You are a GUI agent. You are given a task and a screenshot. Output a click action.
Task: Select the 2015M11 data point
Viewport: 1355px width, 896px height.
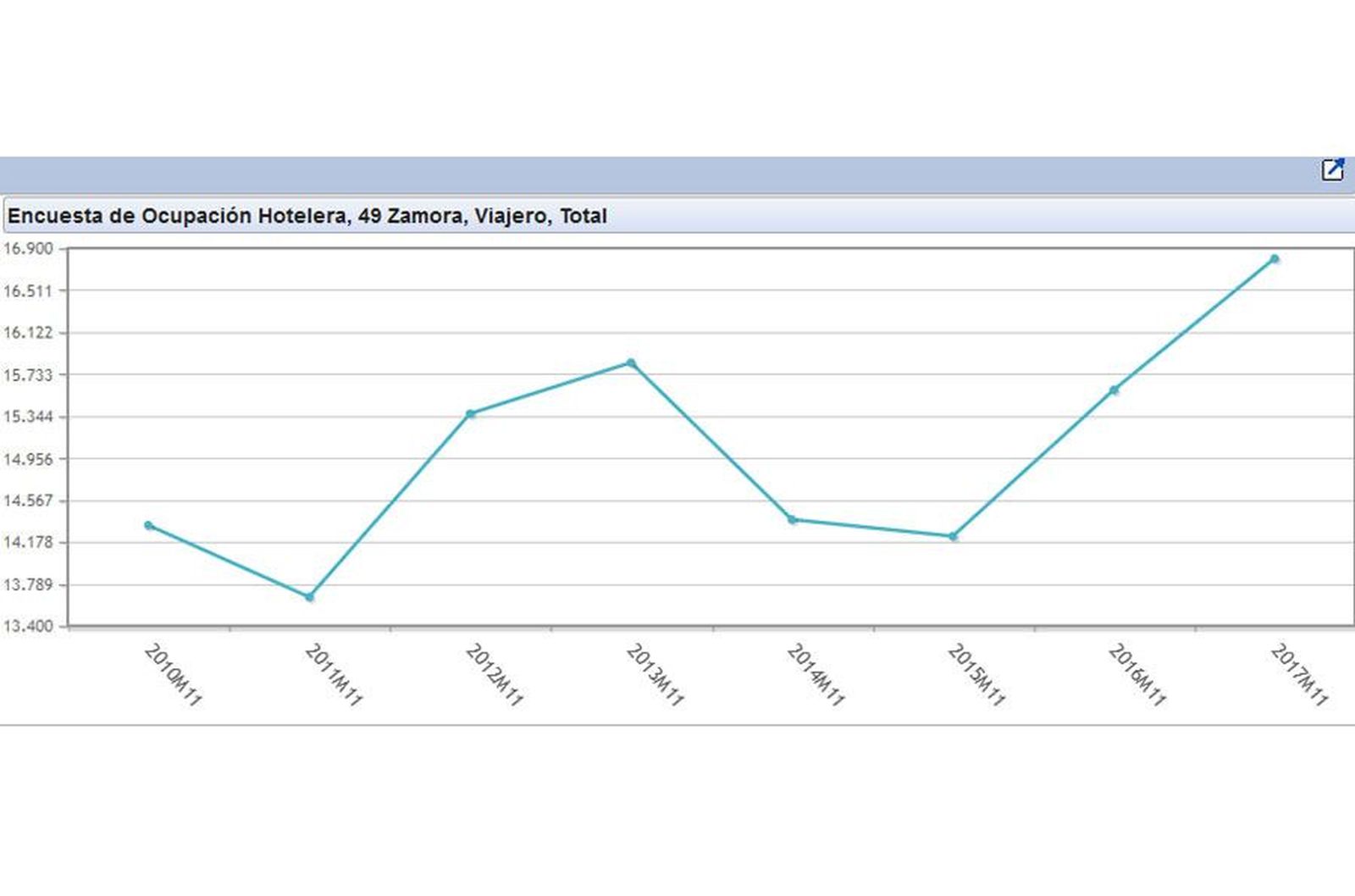(954, 536)
